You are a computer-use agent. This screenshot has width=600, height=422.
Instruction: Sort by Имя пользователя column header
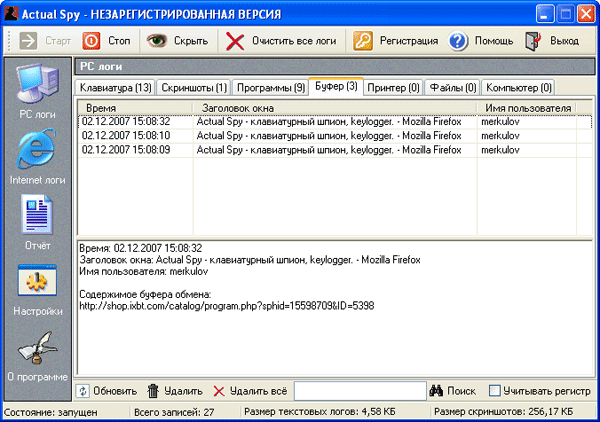527,108
